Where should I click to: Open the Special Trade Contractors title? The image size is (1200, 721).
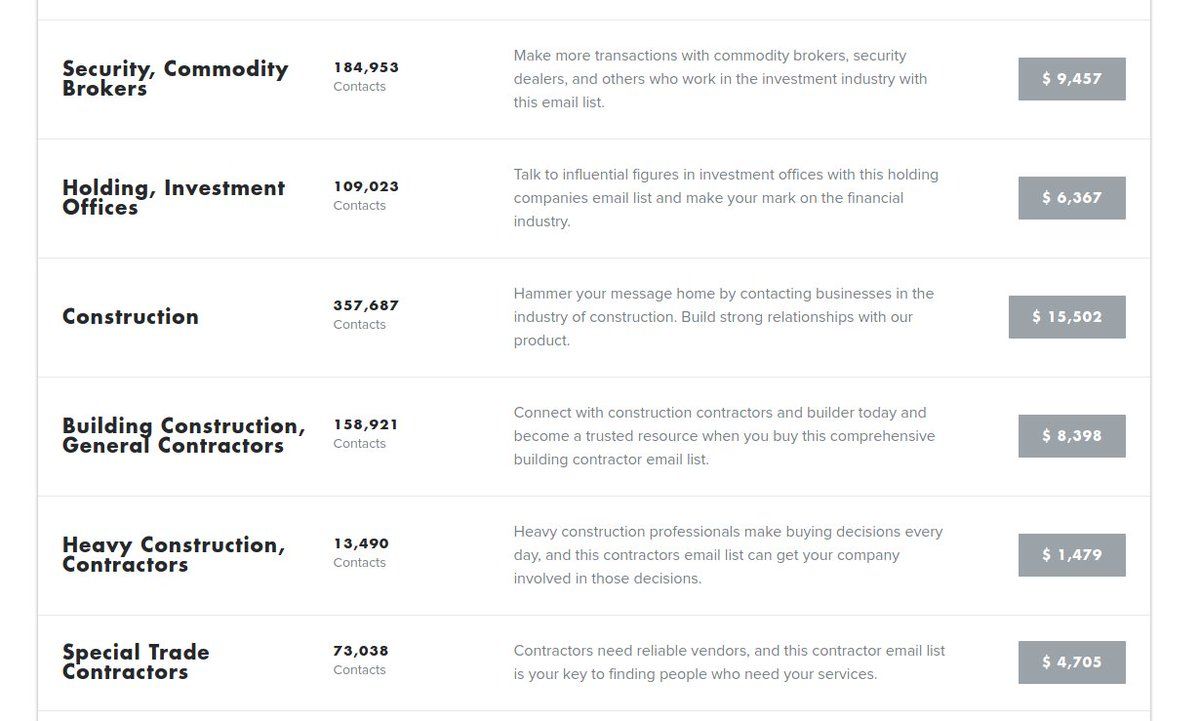pyautogui.click(x=135, y=661)
